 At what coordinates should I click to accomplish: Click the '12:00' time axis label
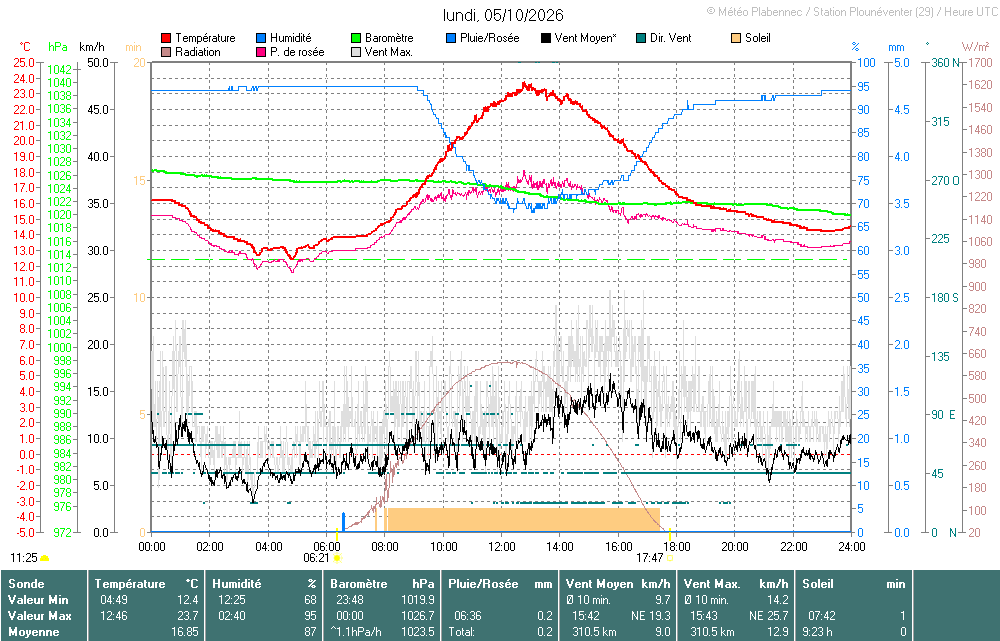point(502,547)
